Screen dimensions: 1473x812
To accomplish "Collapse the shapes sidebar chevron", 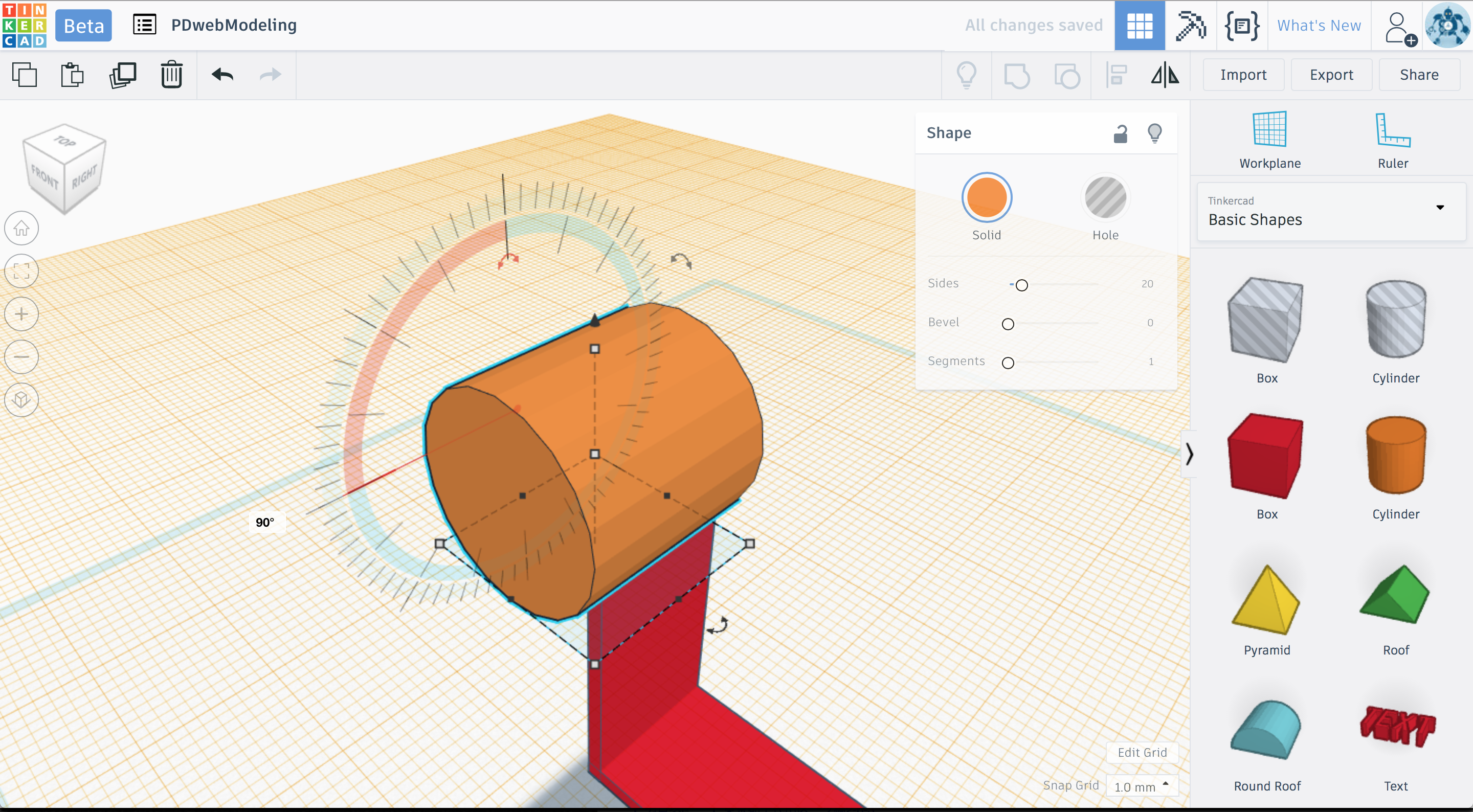I will pos(1189,454).
